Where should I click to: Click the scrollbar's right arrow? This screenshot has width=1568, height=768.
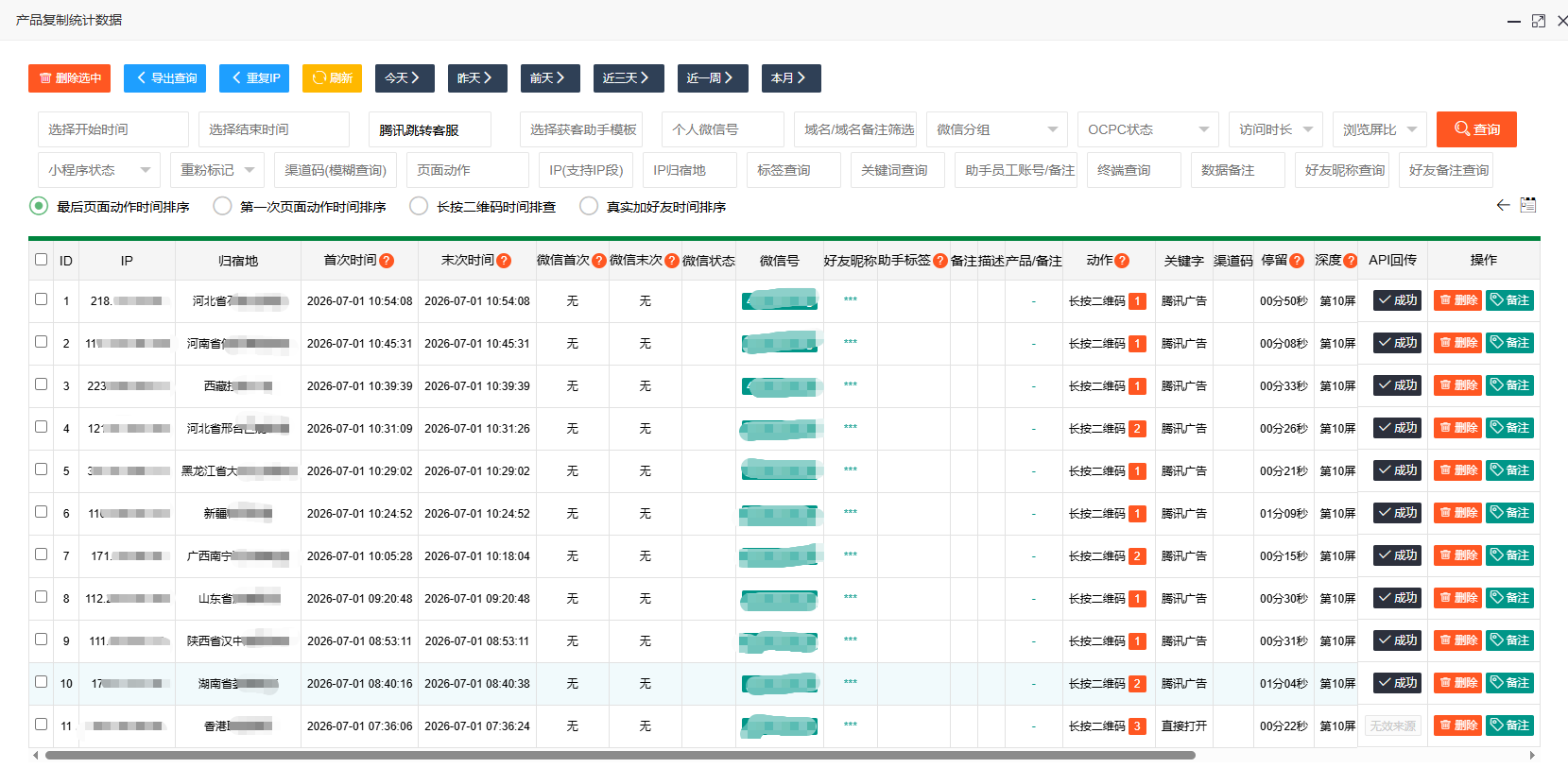click(x=1532, y=755)
